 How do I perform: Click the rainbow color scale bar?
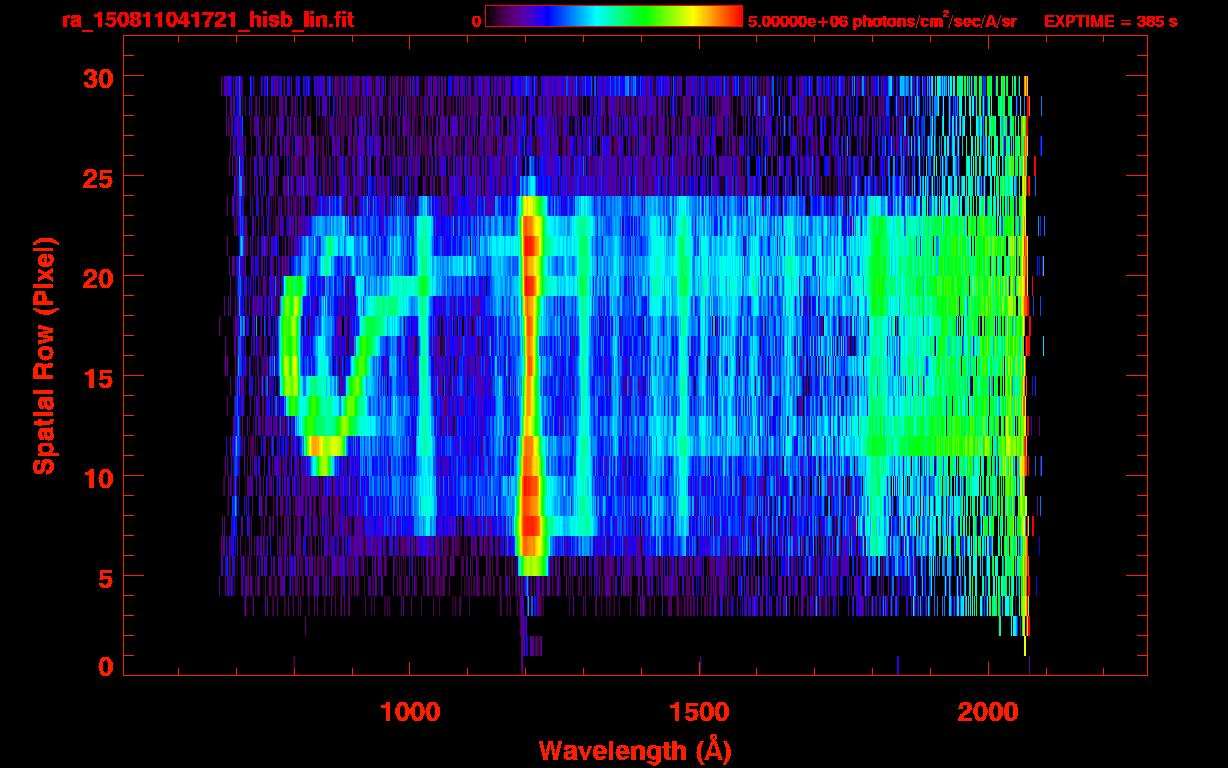tap(614, 16)
